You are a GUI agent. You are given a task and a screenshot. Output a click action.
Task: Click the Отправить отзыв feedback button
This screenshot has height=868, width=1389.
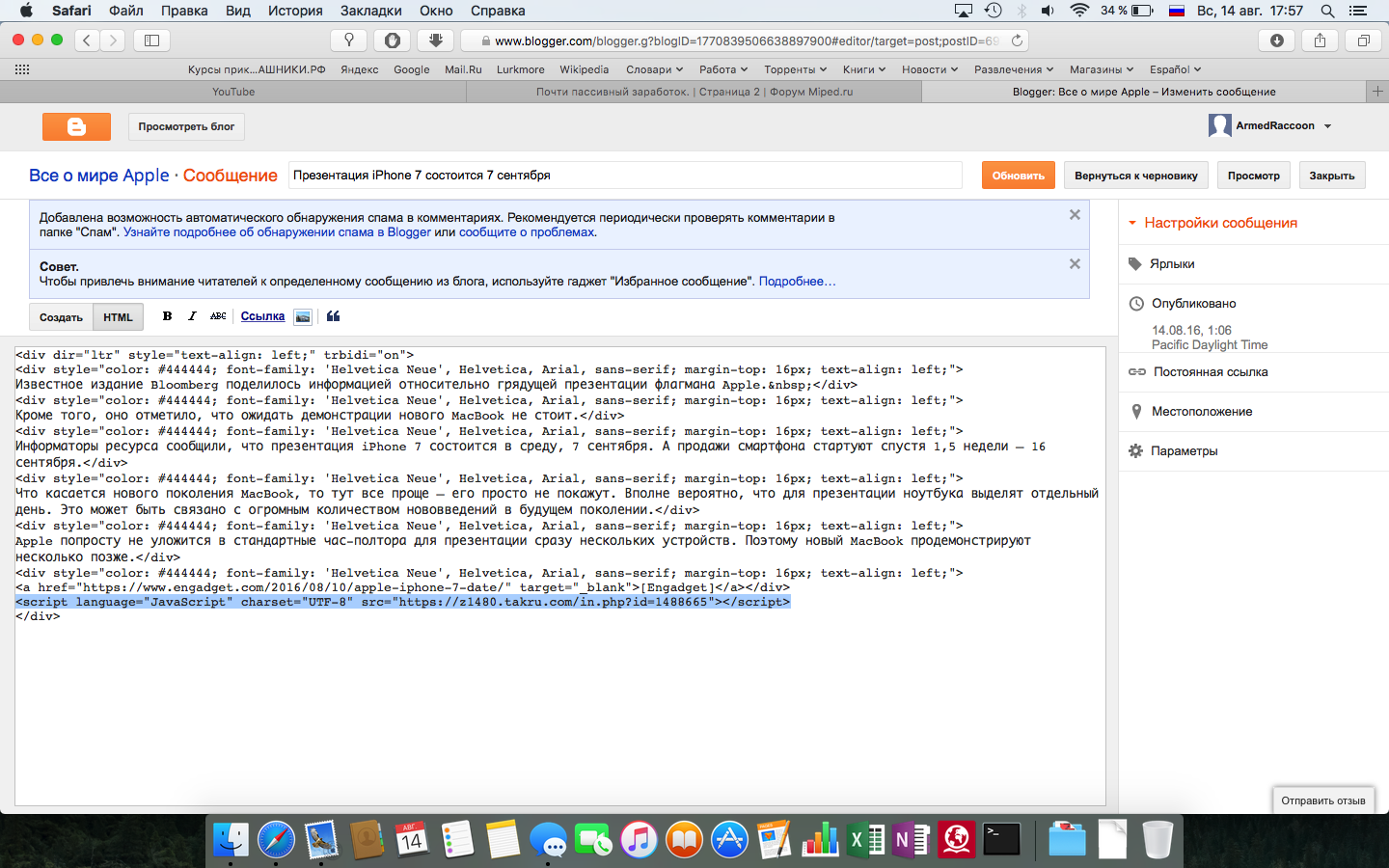pyautogui.click(x=1323, y=800)
